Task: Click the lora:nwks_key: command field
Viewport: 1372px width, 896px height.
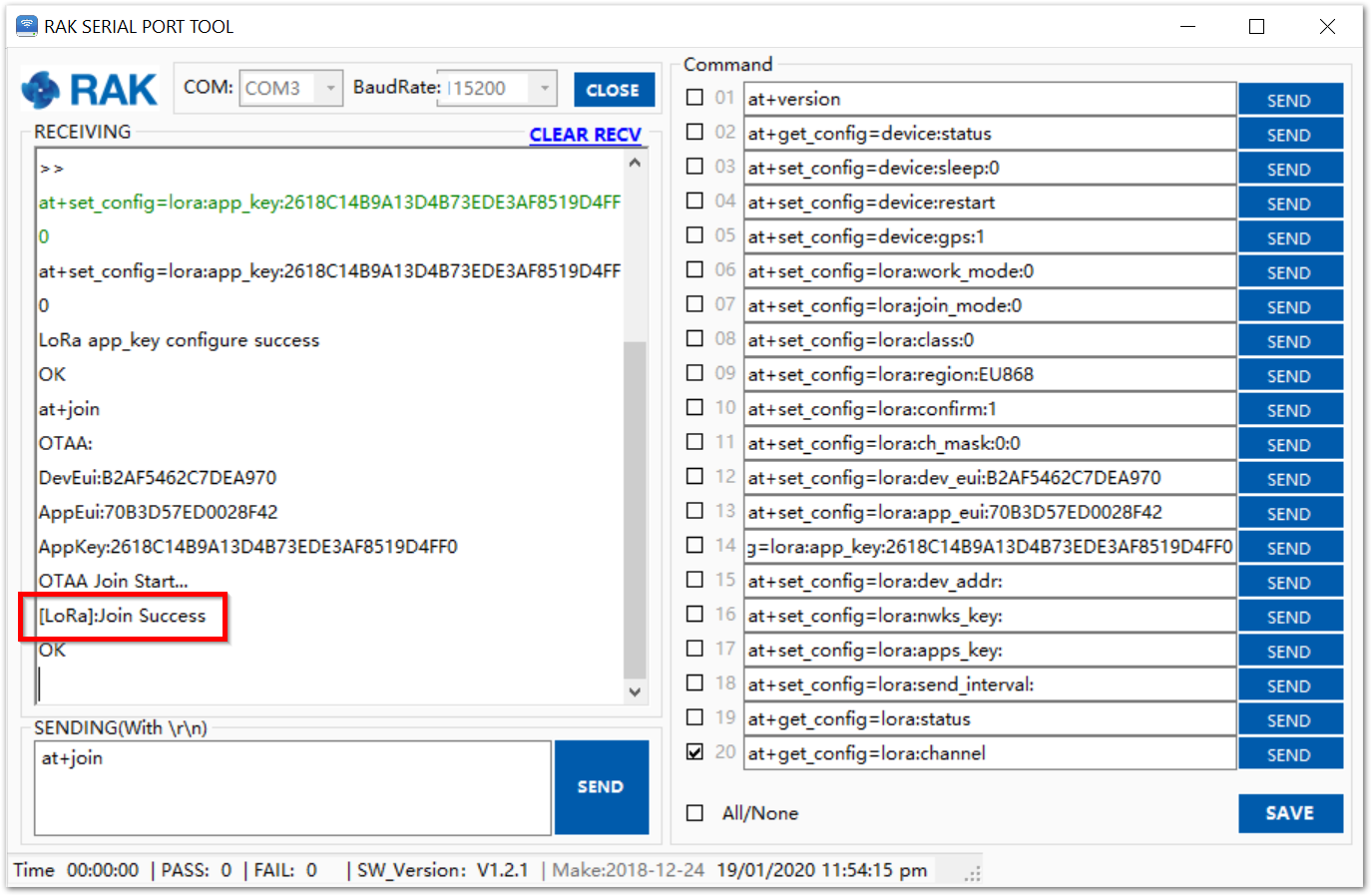Action: pos(990,616)
